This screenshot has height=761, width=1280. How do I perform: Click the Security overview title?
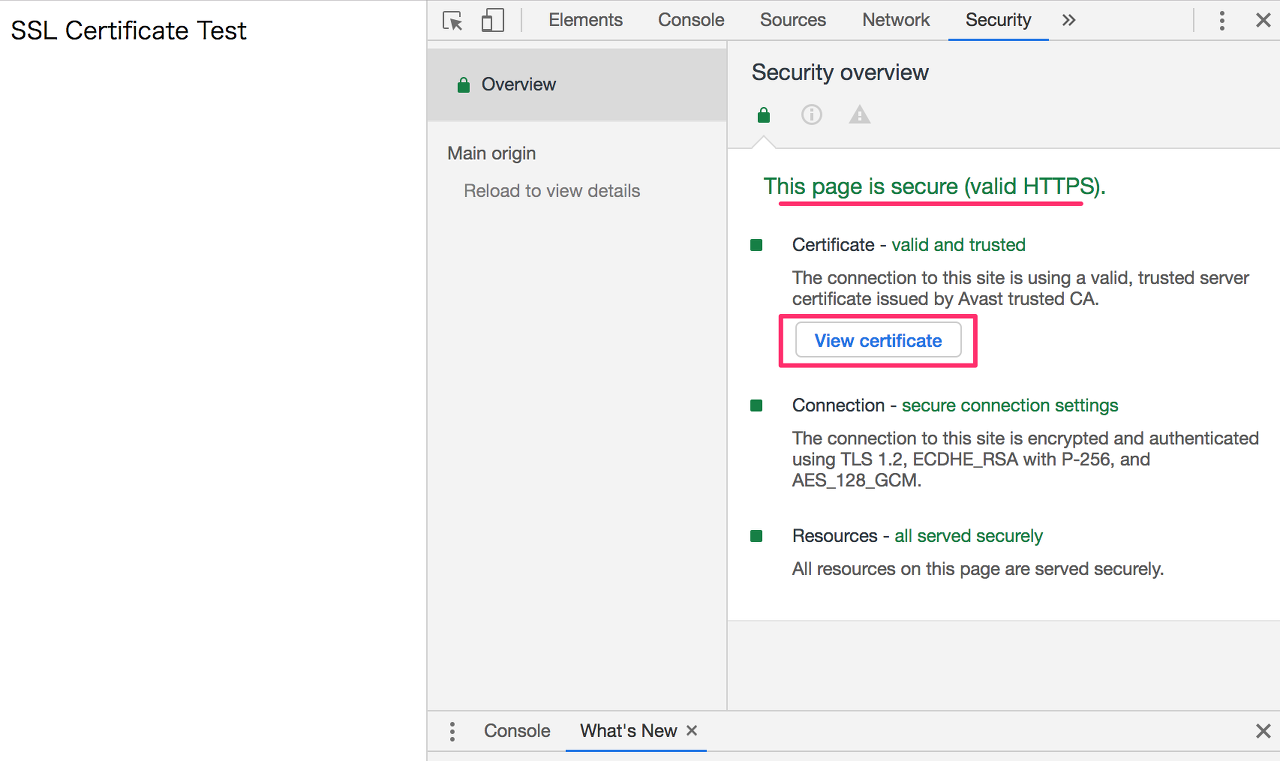tap(840, 73)
